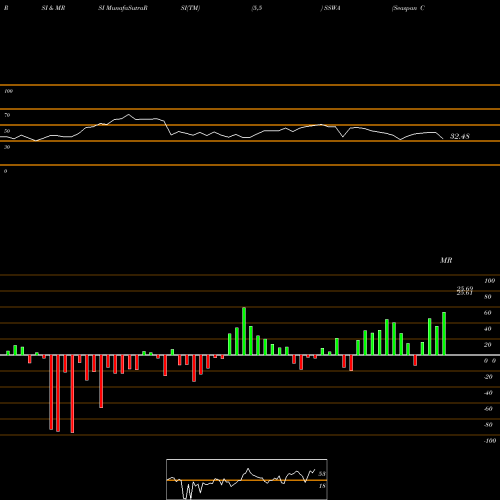Click the last green bar on the right
The image size is (500, 500).
click(x=444, y=333)
